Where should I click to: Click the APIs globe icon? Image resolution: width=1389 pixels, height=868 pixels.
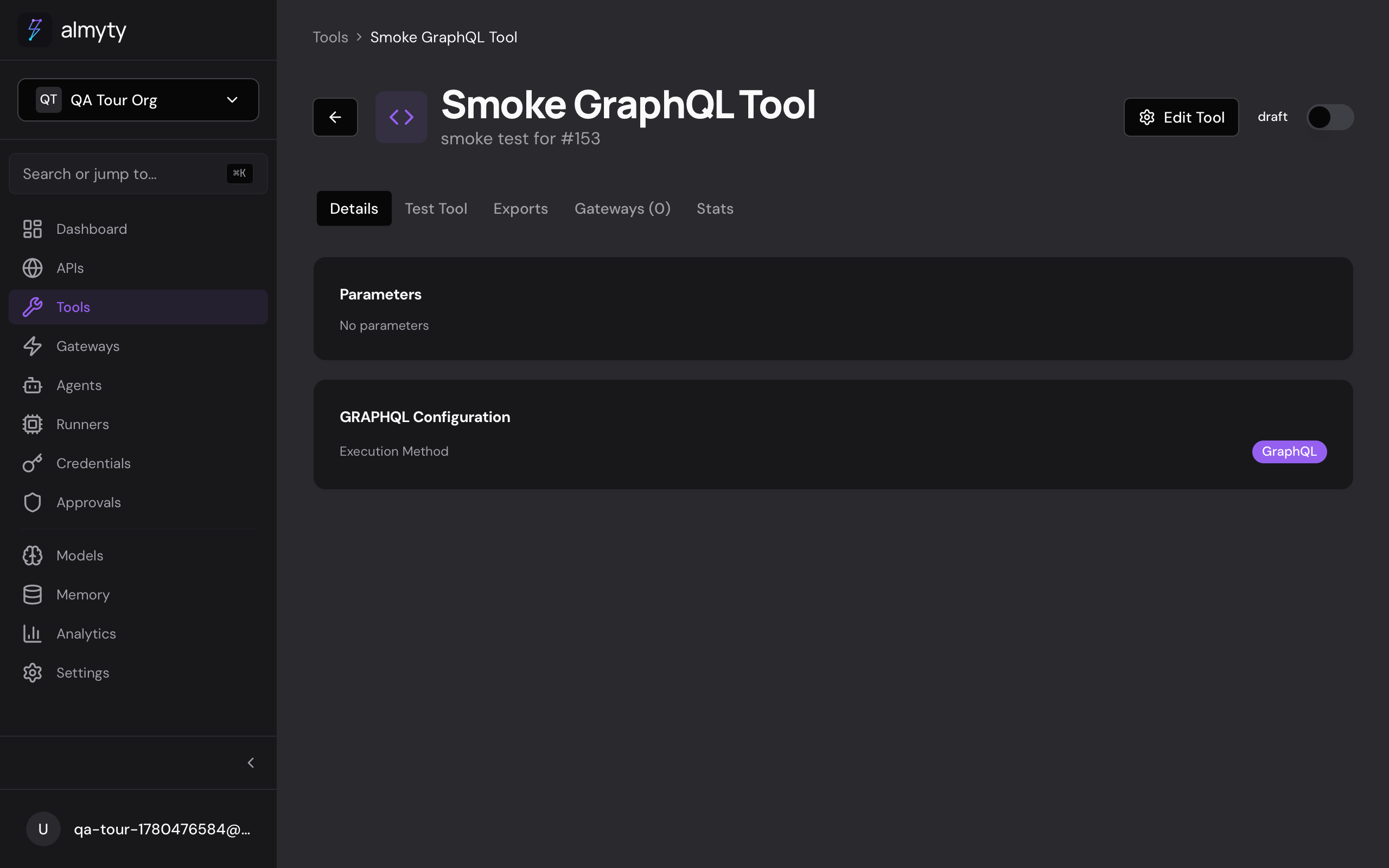tap(33, 268)
